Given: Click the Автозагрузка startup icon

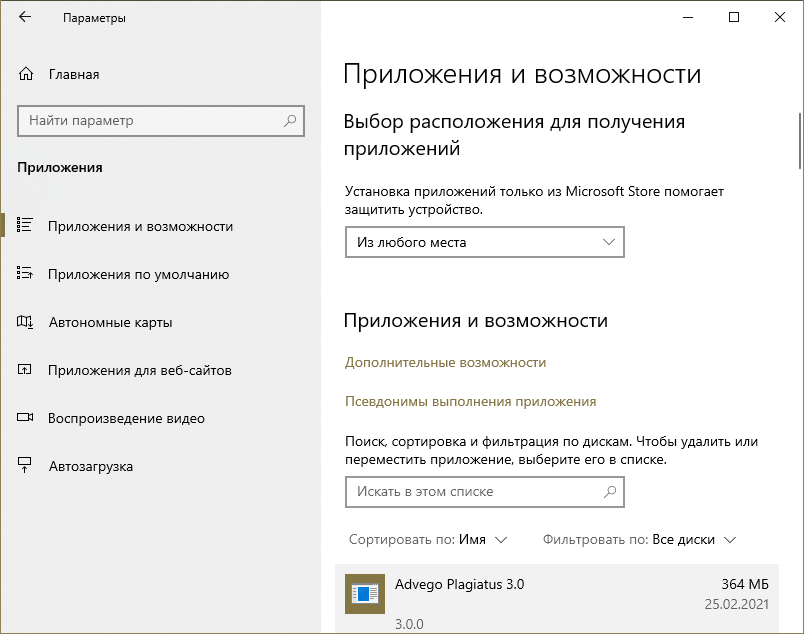Looking at the screenshot, I should point(26,466).
